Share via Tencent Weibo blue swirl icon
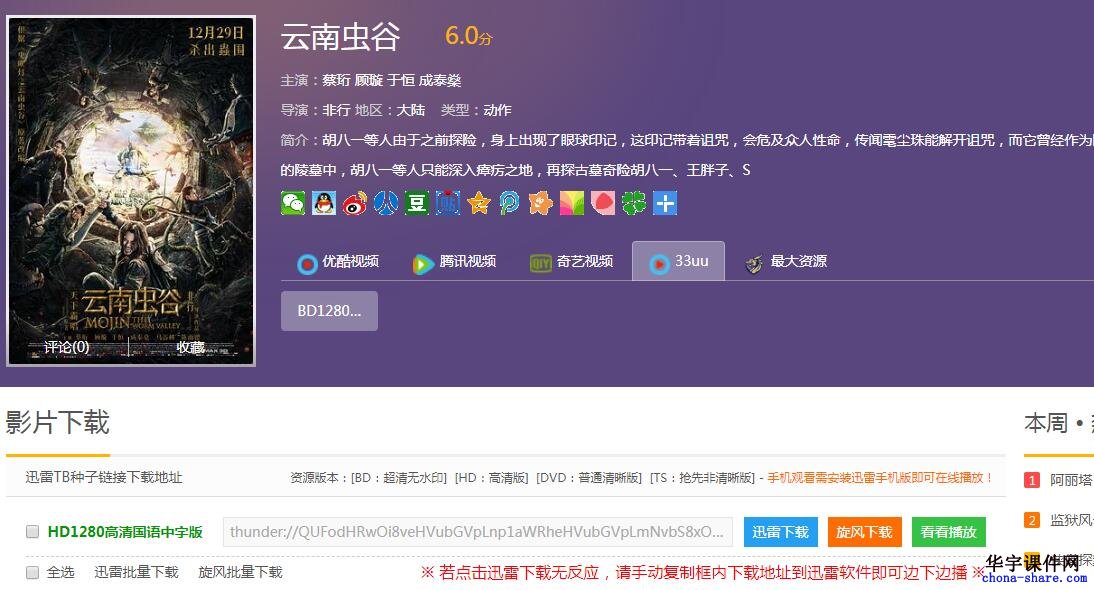1094x590 pixels. tap(509, 203)
